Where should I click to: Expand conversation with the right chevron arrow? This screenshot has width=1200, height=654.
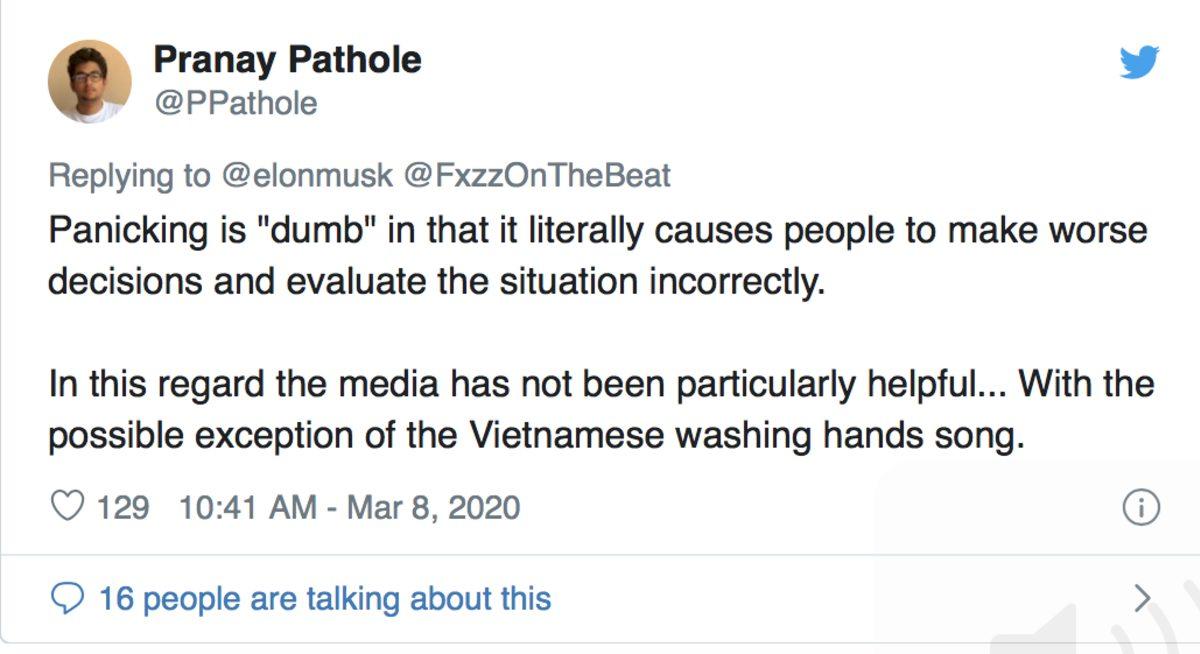(1142, 598)
